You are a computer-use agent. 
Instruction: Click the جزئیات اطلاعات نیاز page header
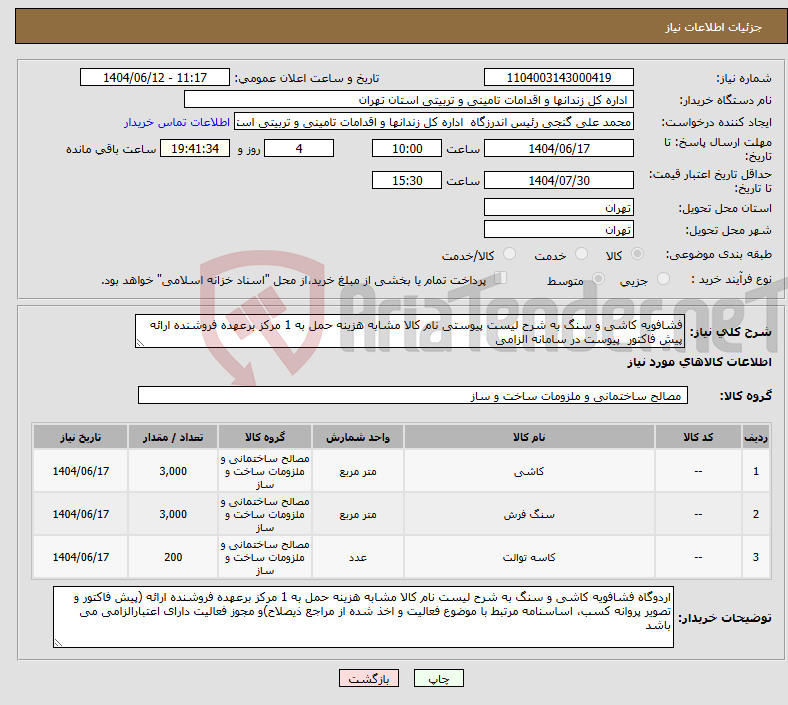713,27
